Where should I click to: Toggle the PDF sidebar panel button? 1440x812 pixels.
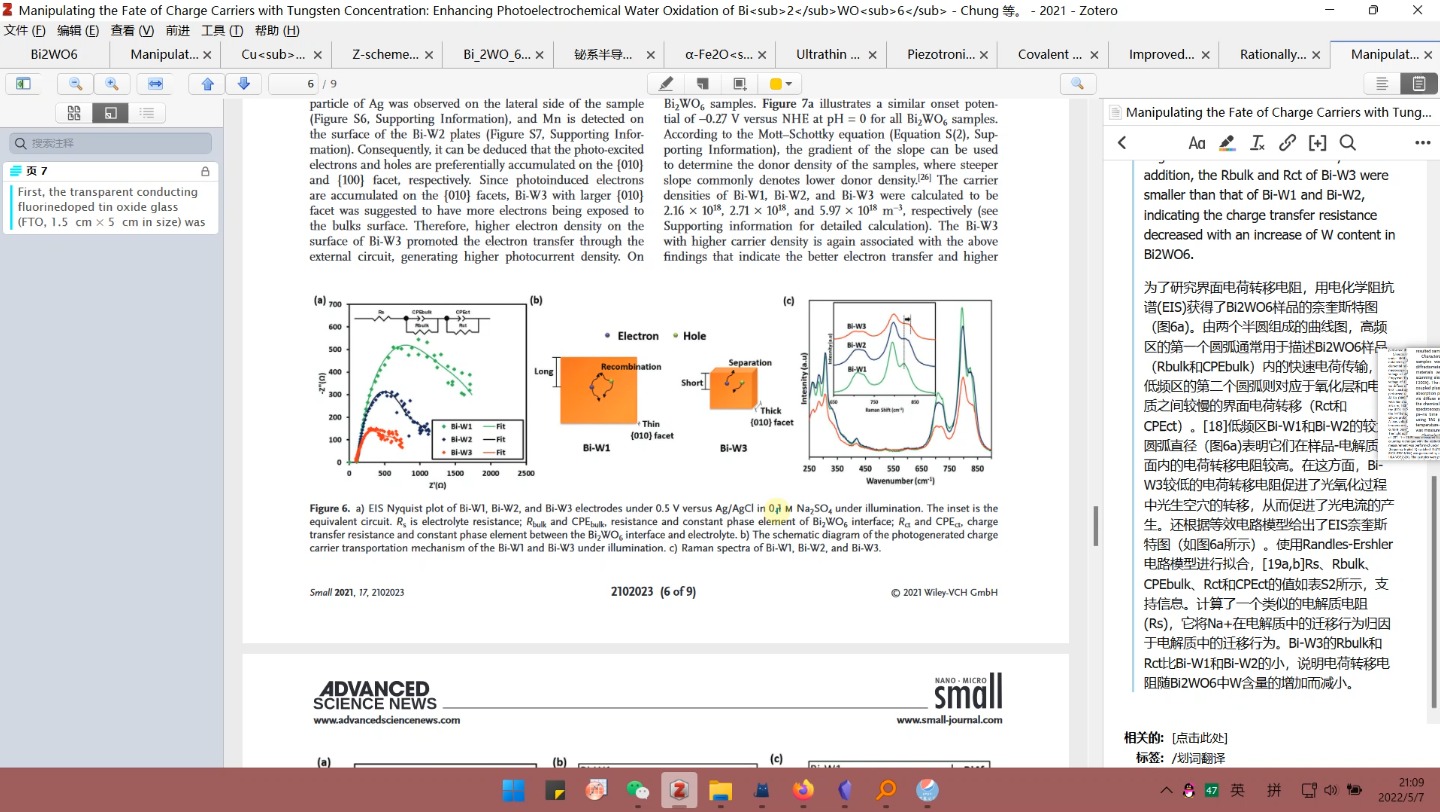pyautogui.click(x=23, y=84)
